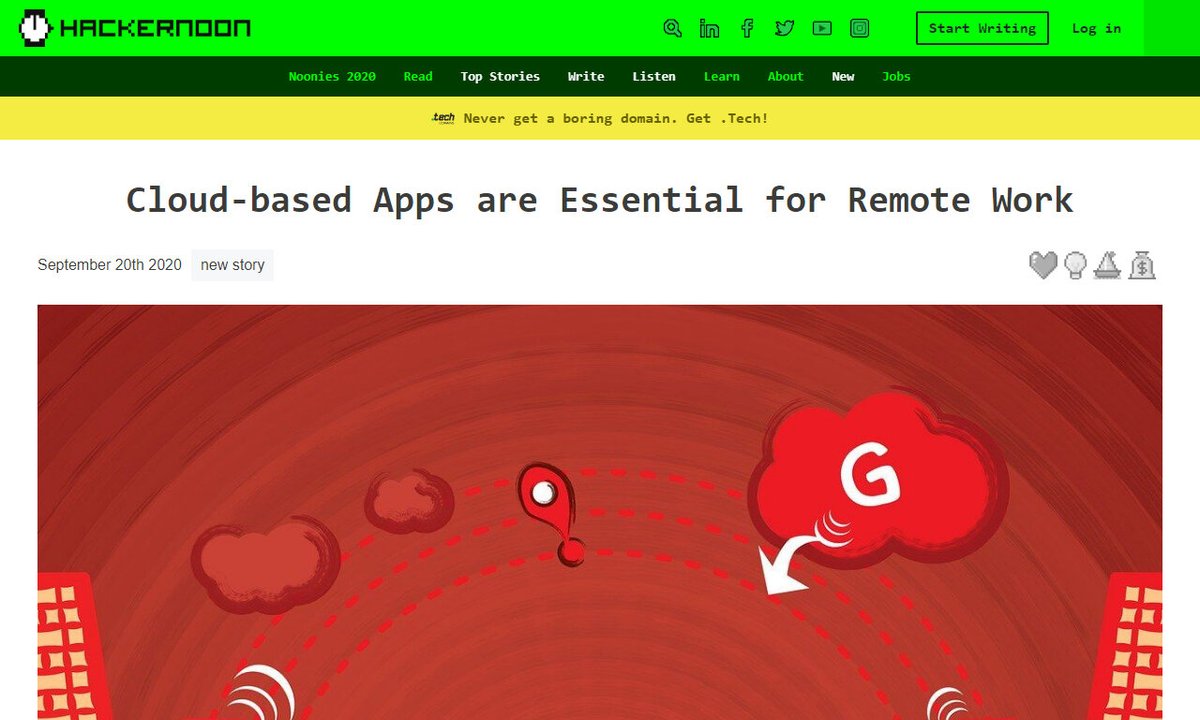Viewport: 1200px width, 720px height.
Task: Open the Read menu
Action: pyautogui.click(x=417, y=76)
